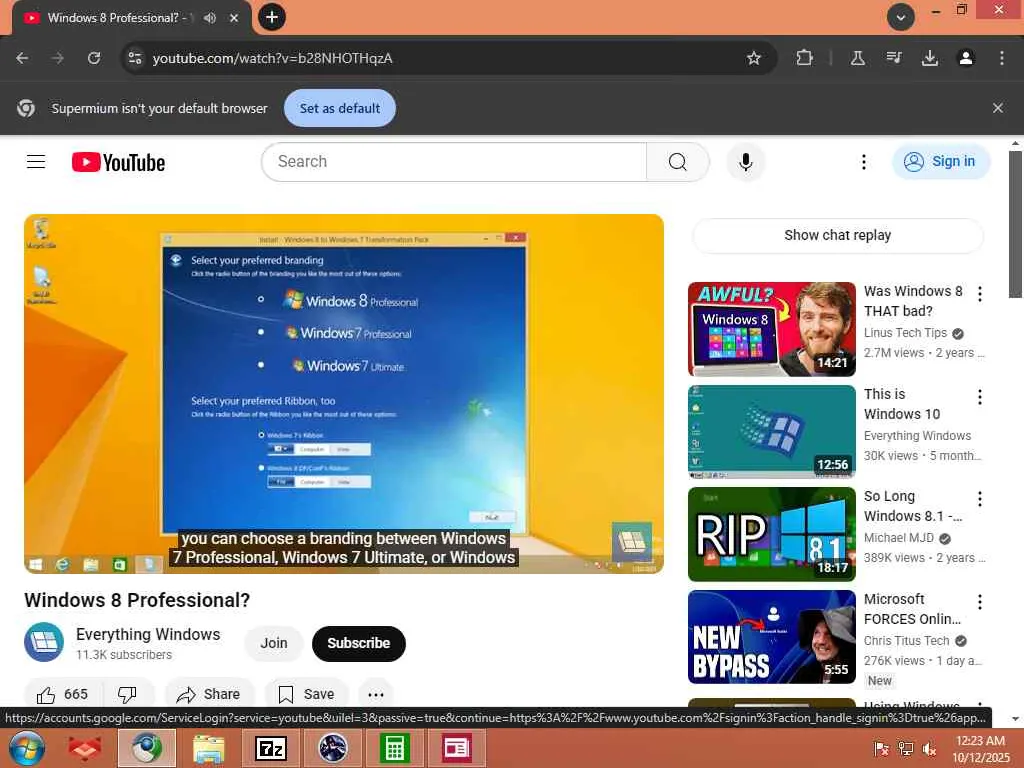The width and height of the screenshot is (1024, 768).
Task: Click the magnifier search button
Action: coord(678,161)
